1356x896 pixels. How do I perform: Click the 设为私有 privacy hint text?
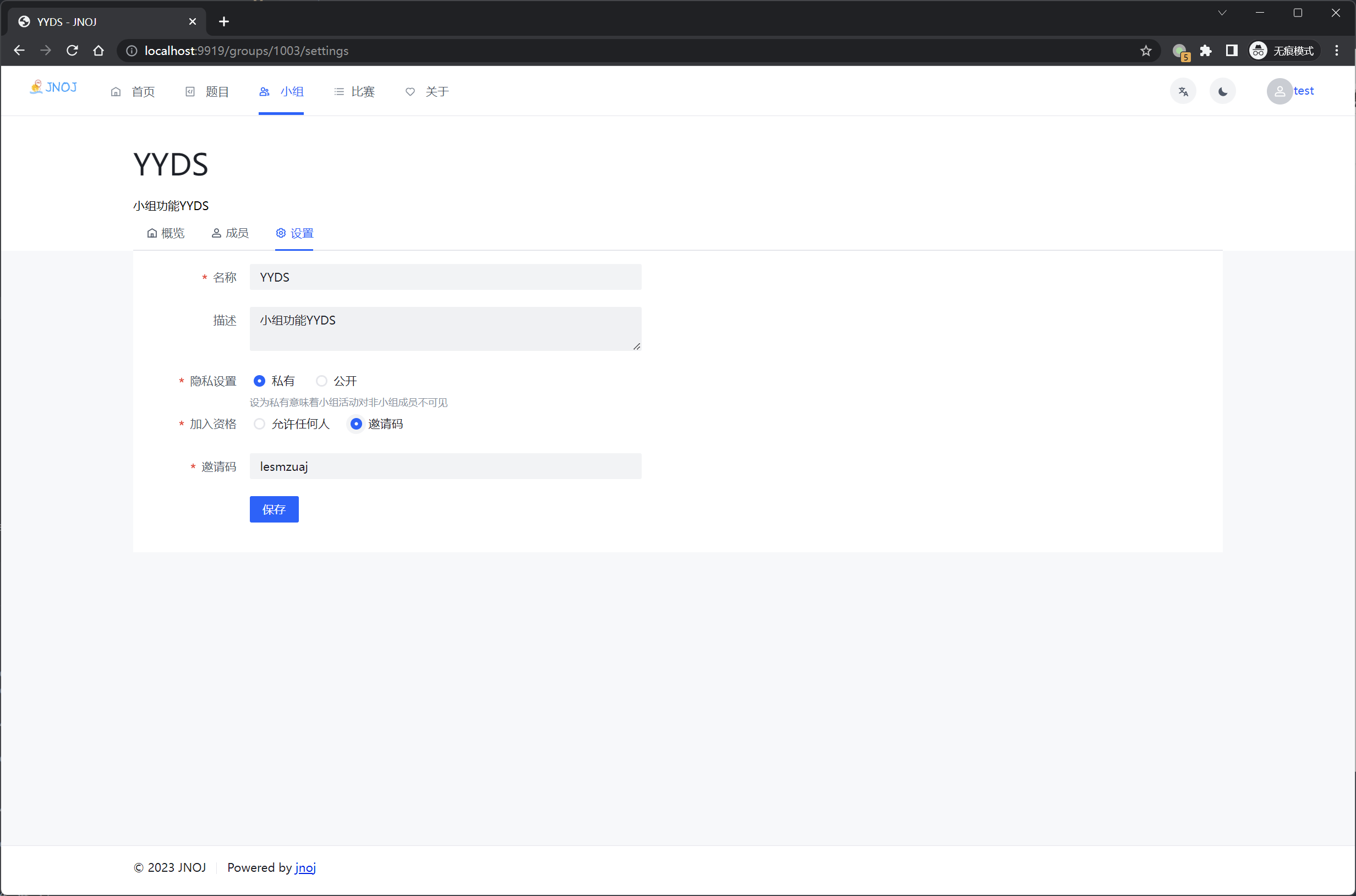tap(348, 403)
